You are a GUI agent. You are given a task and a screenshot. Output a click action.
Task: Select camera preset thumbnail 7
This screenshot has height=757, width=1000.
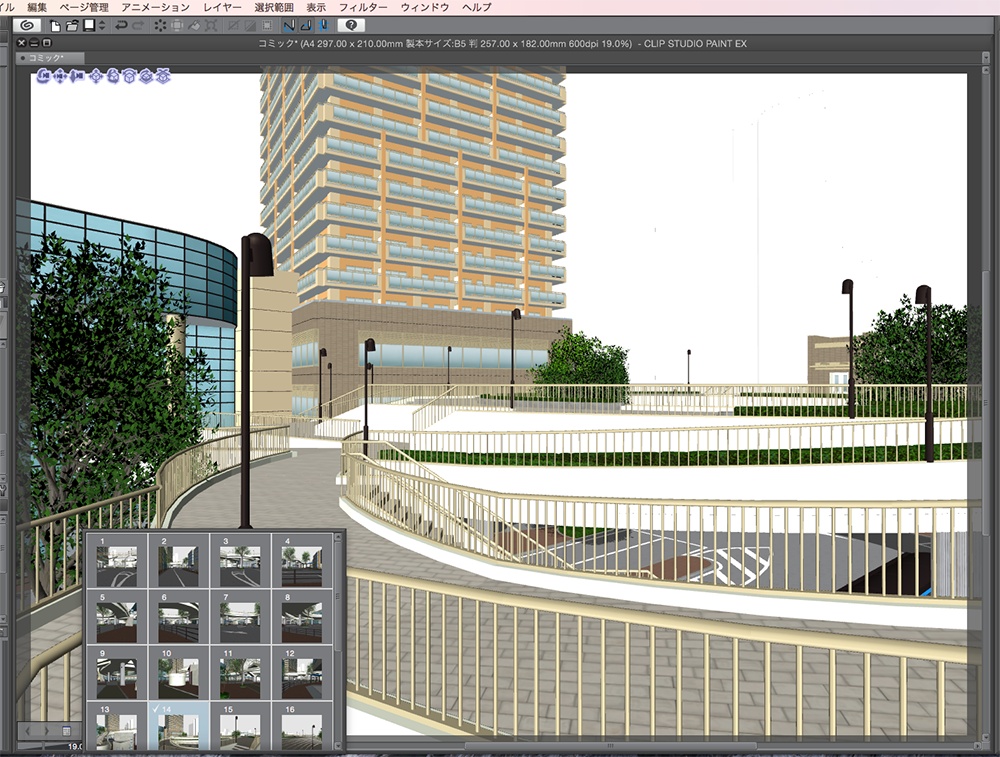240,617
